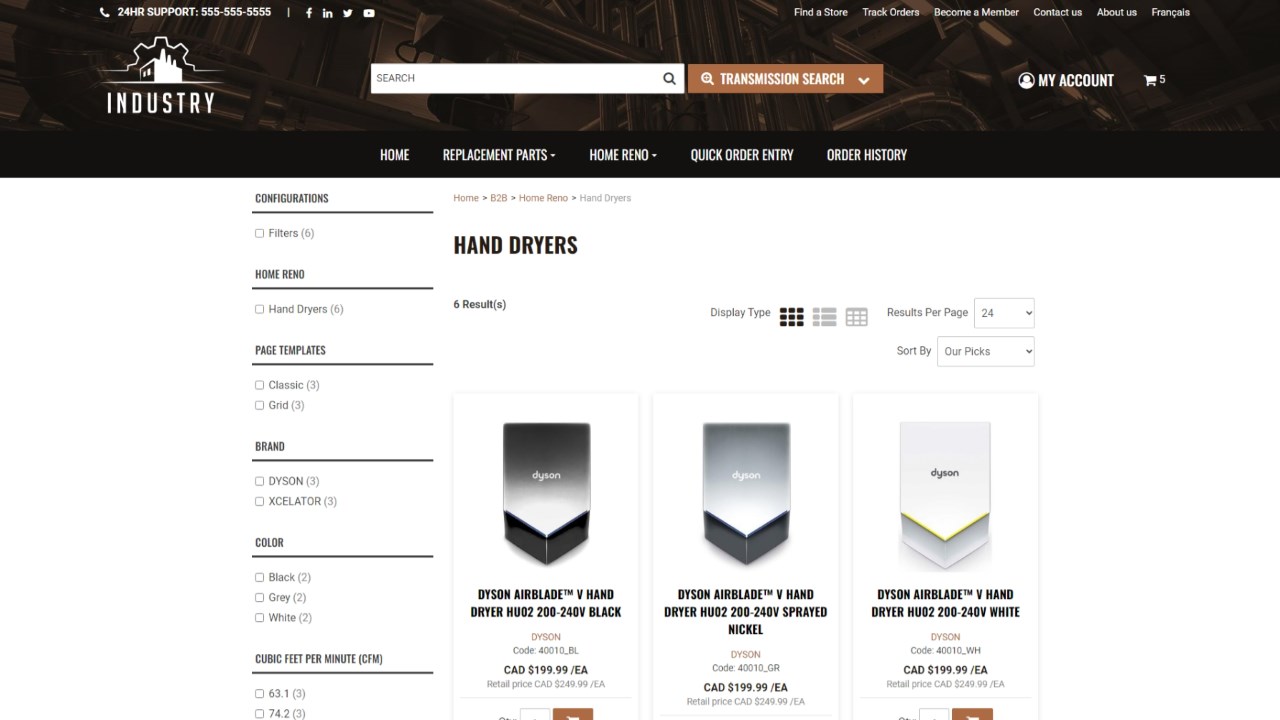Switch to table display type
The image size is (1280, 720).
point(857,317)
